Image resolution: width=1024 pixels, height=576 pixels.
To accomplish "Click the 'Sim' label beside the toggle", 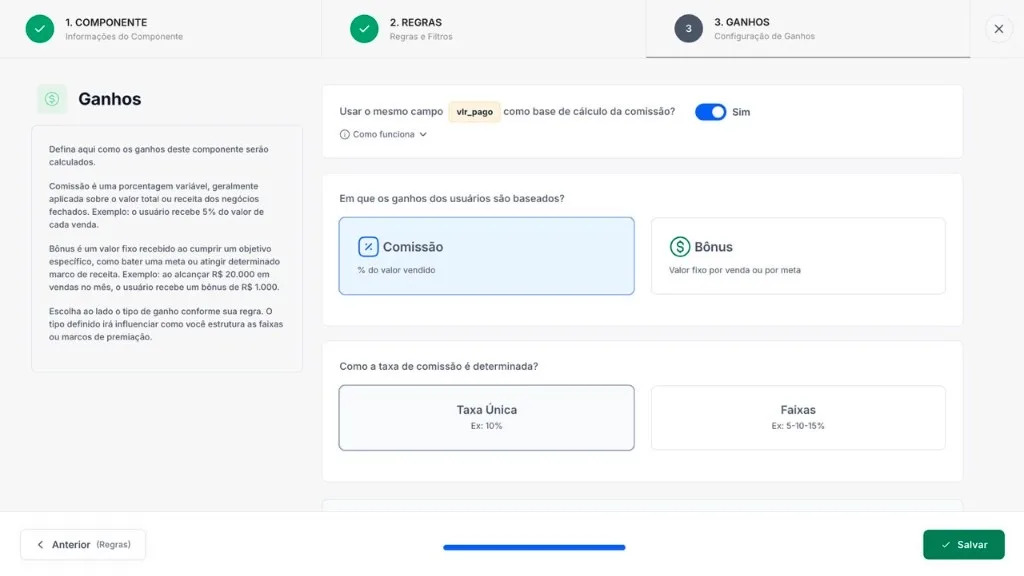I will pos(741,112).
